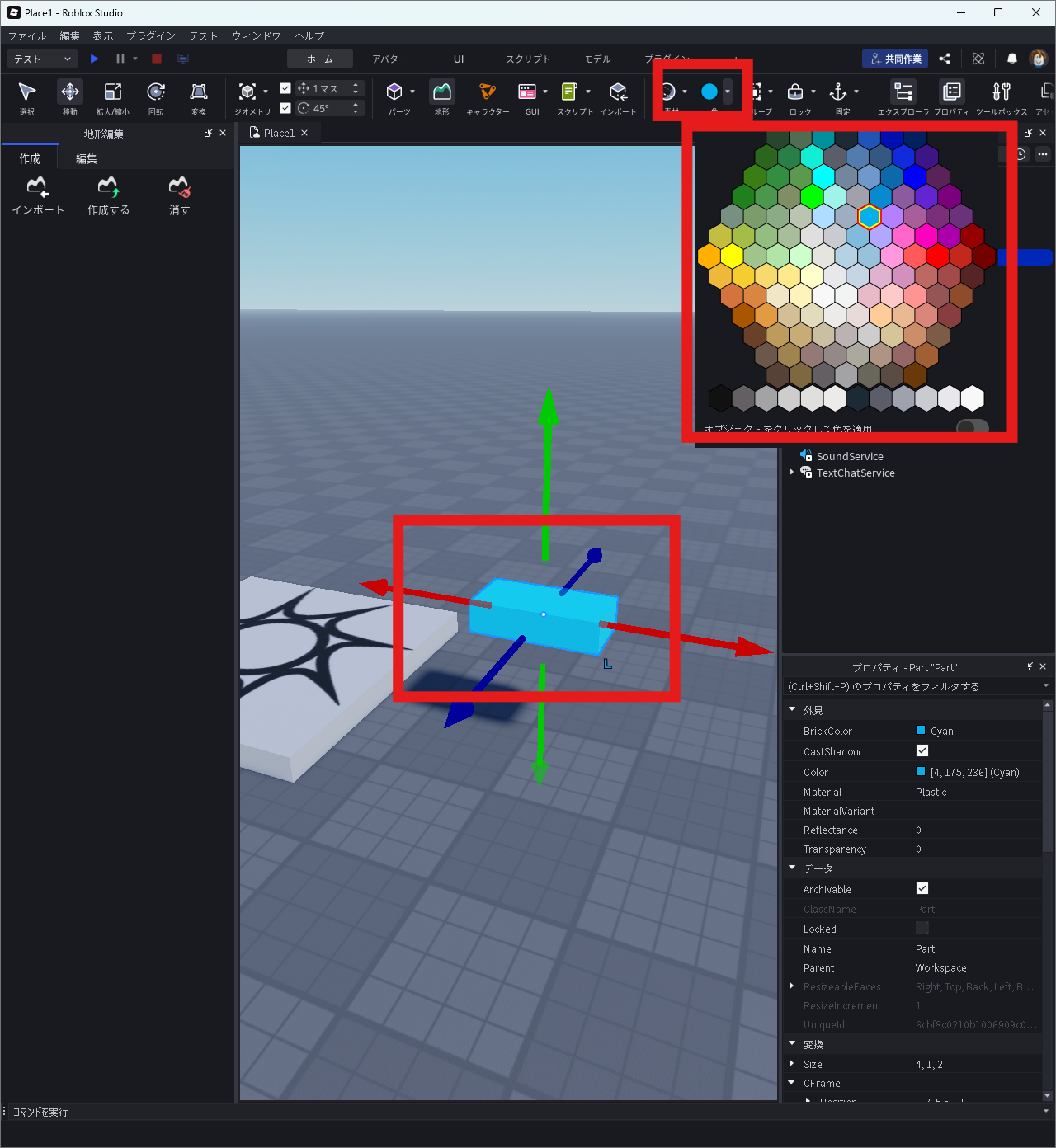
Task: Click the 共同作業 collaborate button
Action: point(895,59)
